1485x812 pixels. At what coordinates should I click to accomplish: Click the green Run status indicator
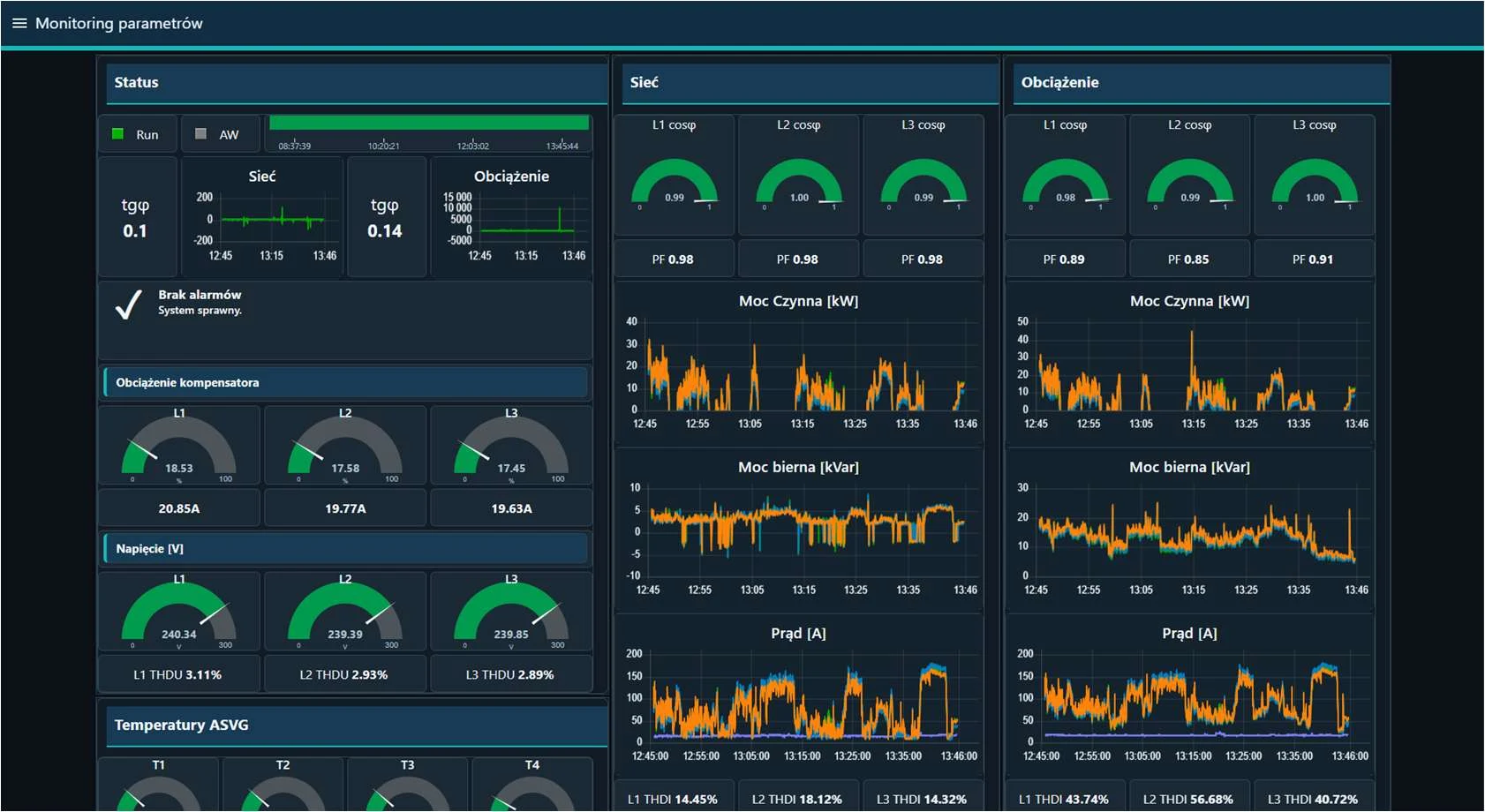point(117,134)
